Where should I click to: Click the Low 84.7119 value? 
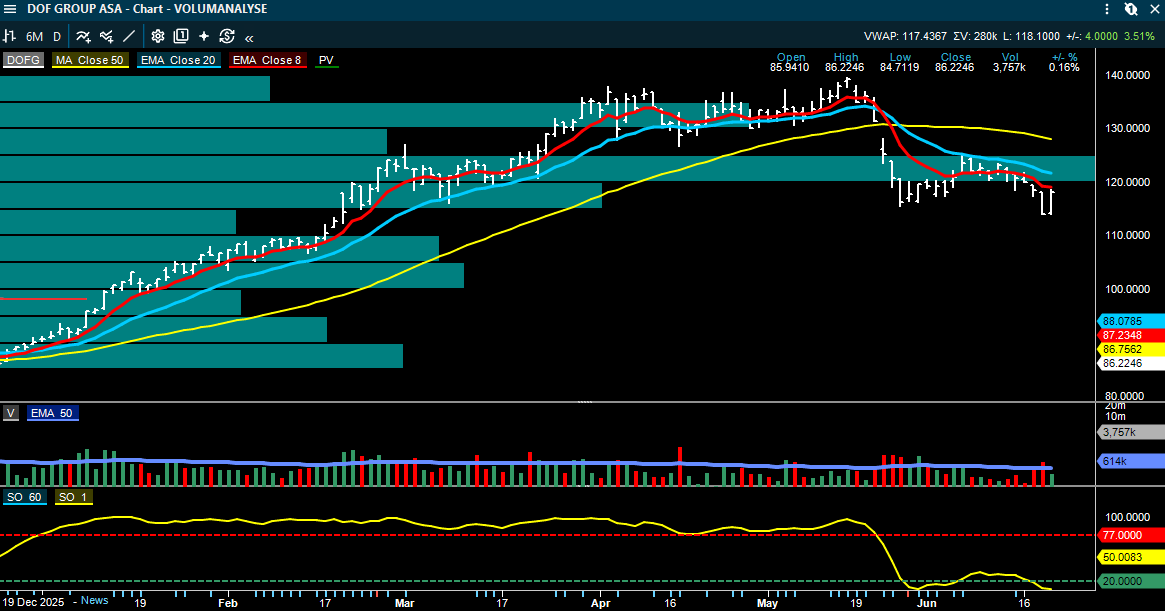pyautogui.click(x=900, y=68)
